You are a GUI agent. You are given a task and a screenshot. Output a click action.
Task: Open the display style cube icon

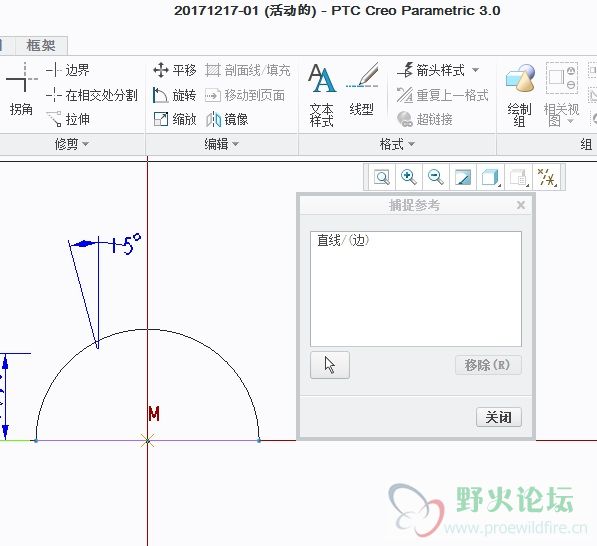coord(490,177)
